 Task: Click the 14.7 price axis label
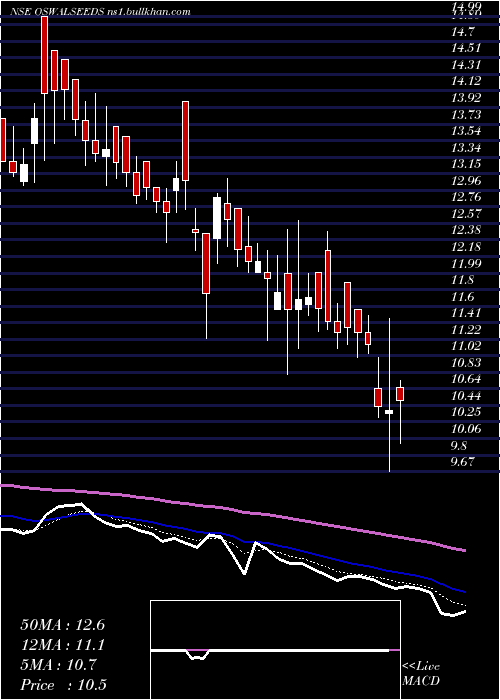(462, 32)
